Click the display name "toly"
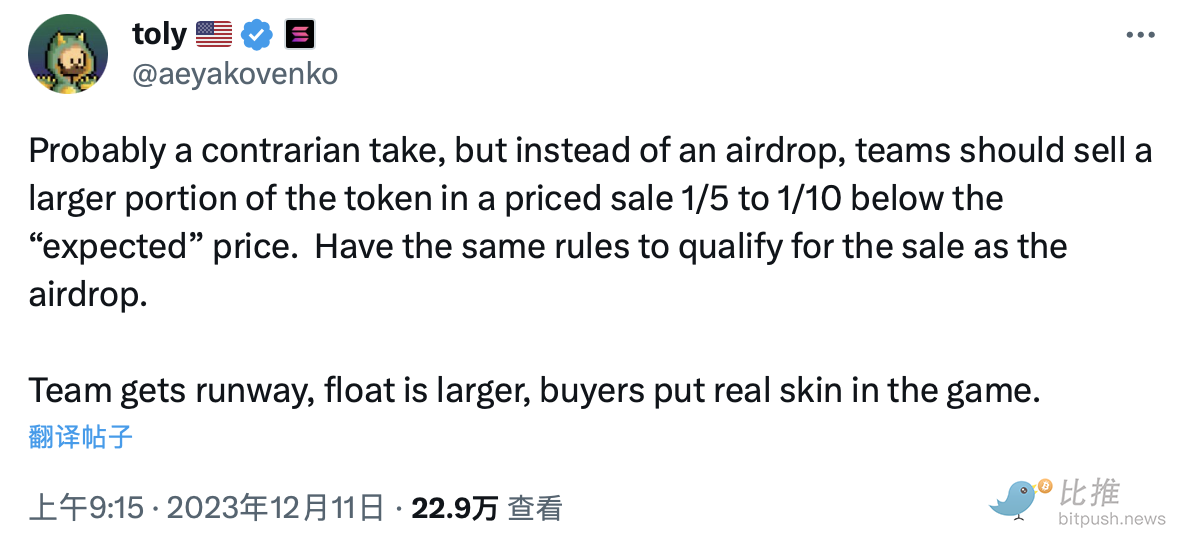 [158, 35]
